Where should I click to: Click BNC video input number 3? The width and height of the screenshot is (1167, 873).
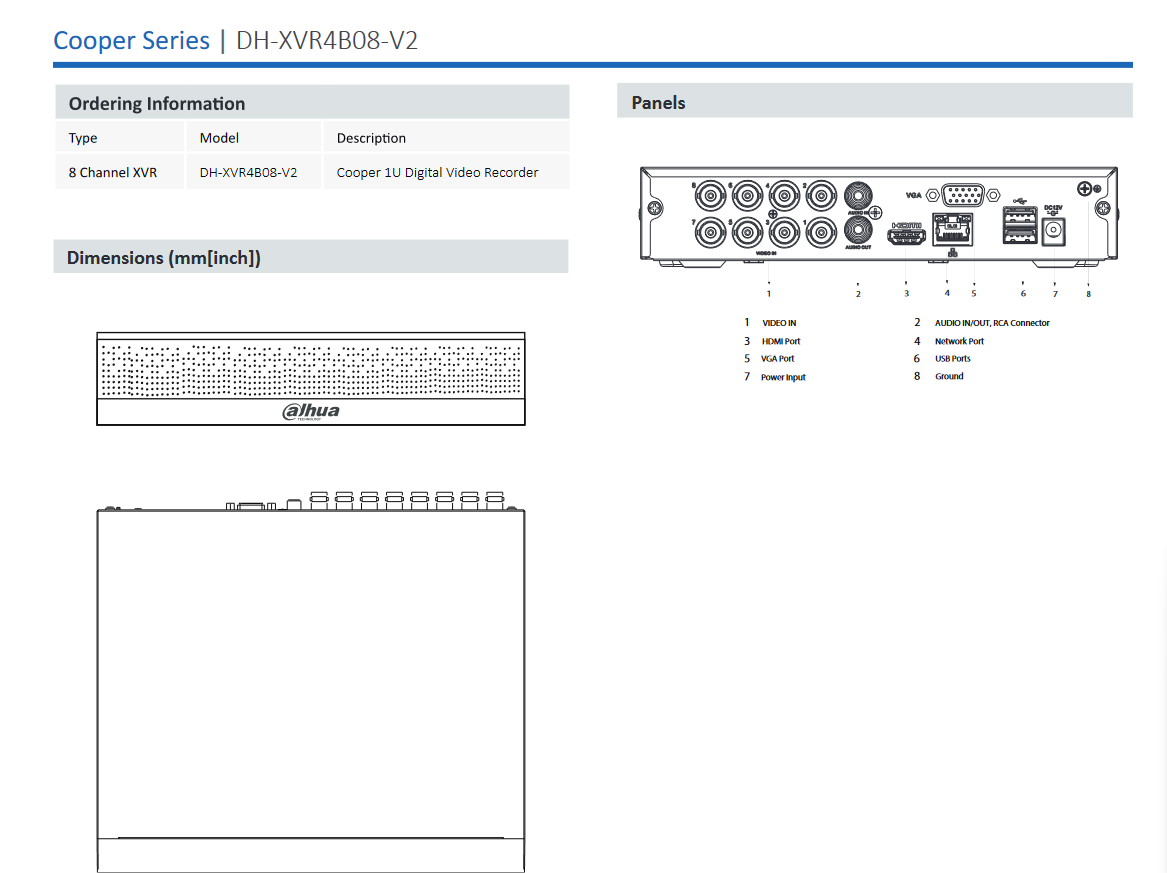point(784,232)
